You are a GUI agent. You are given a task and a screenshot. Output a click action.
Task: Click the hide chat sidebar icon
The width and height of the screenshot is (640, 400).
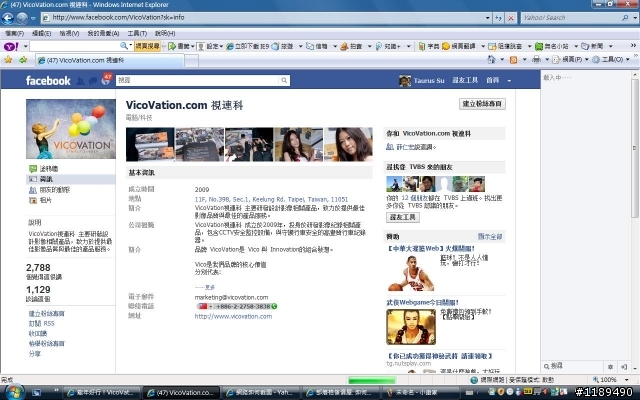pyautogui.click(x=624, y=367)
